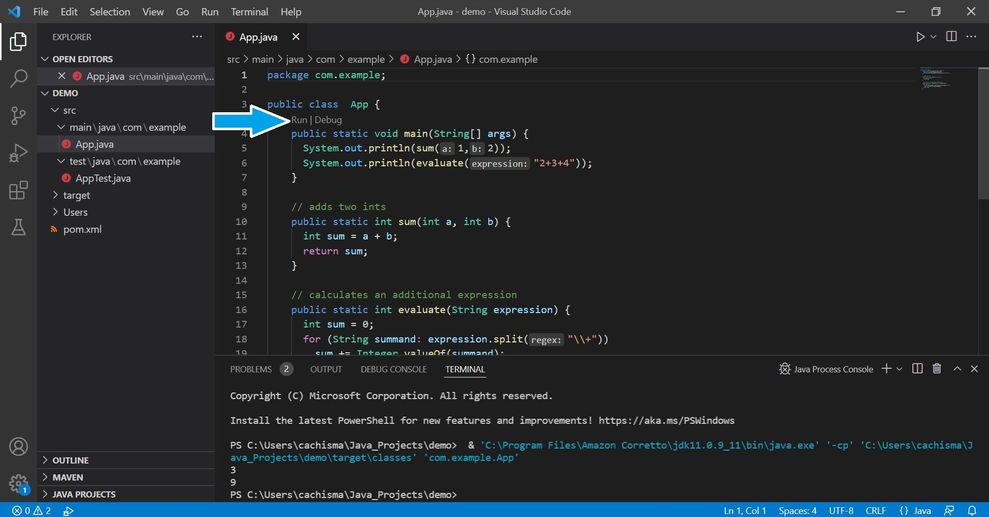Open notifications bell in status bar
The width and height of the screenshot is (989, 517).
972,510
